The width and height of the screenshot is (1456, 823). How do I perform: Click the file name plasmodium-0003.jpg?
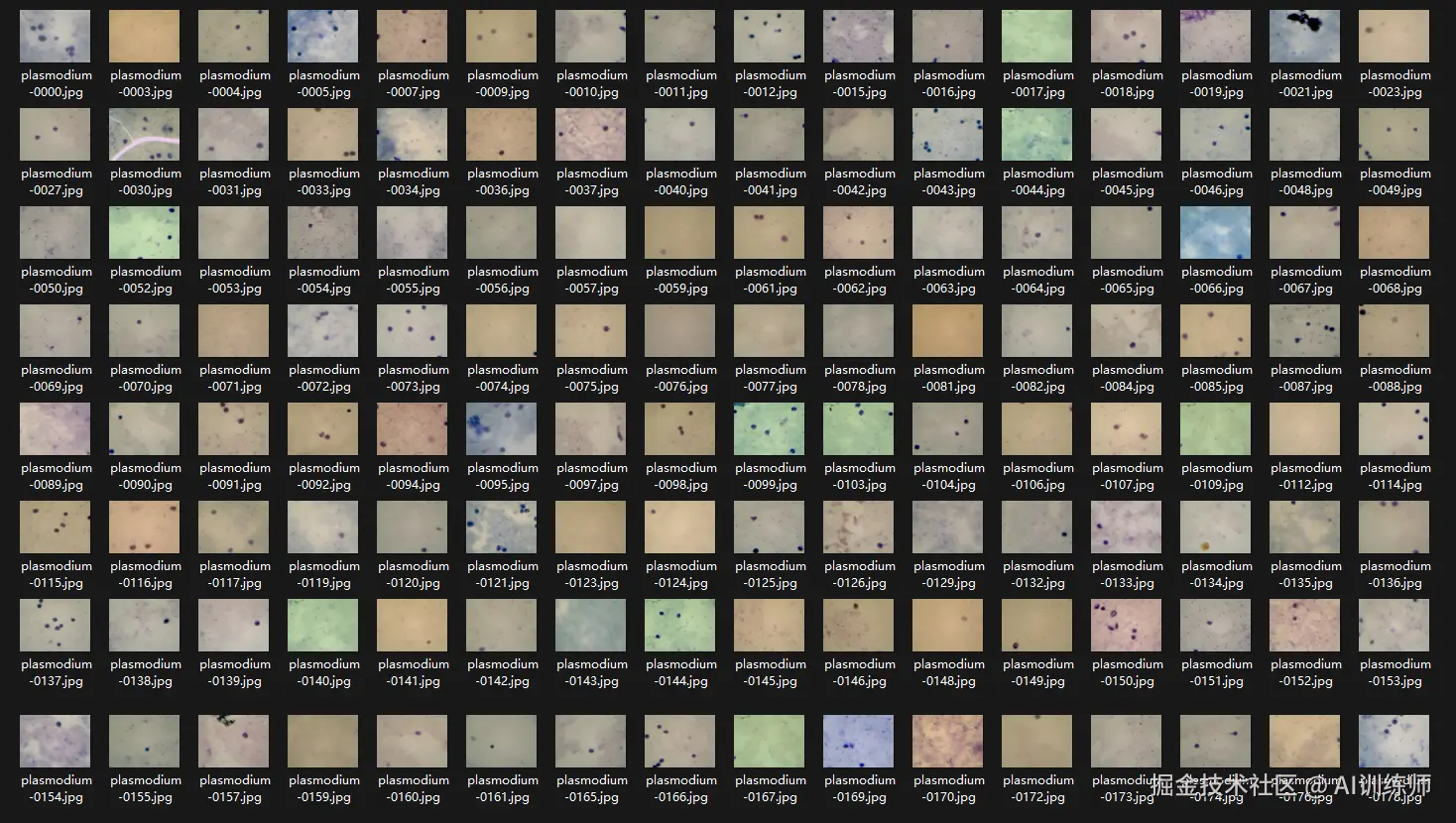[146, 83]
